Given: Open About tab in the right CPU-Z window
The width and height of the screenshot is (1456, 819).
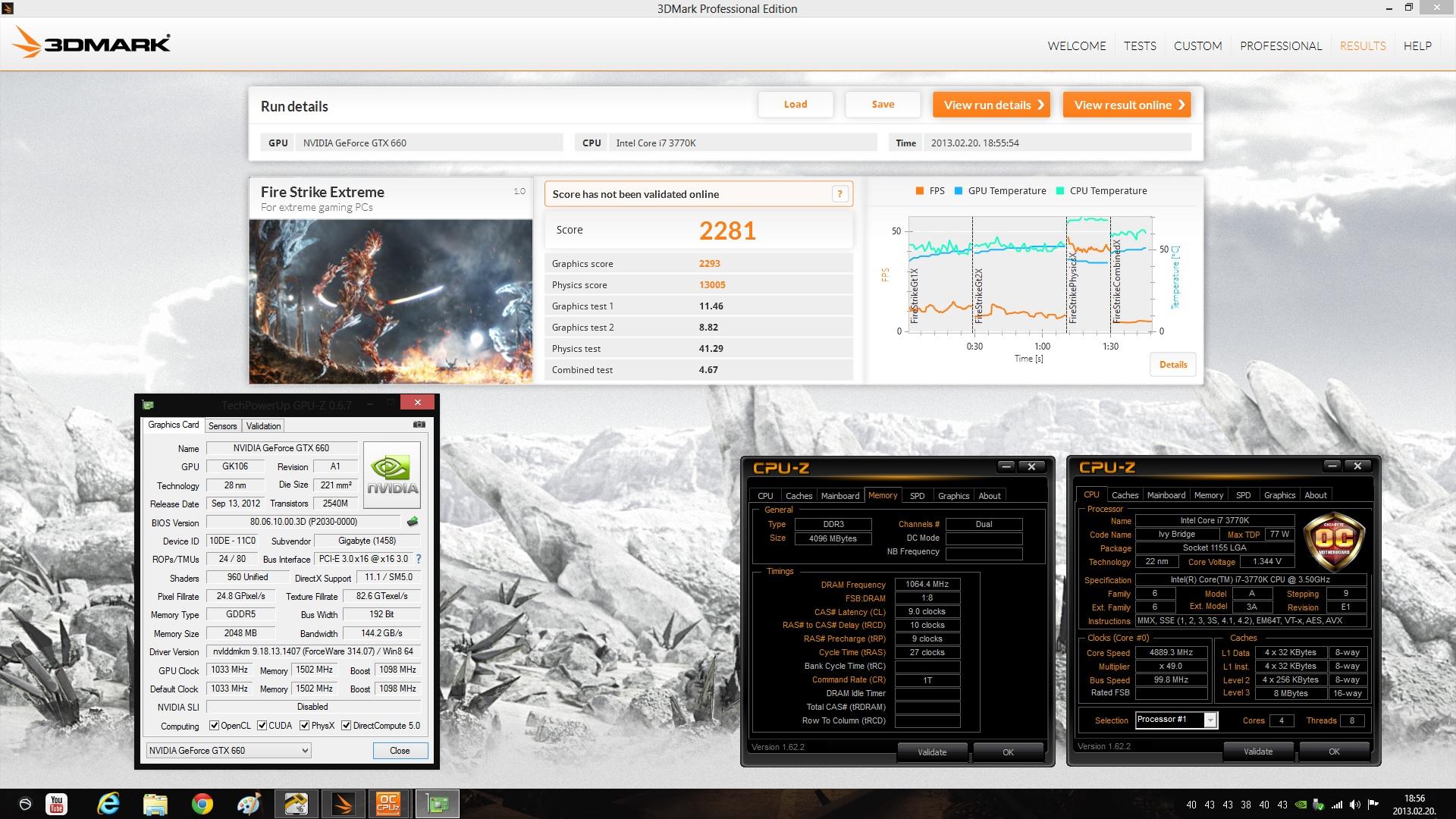Looking at the screenshot, I should (x=1316, y=495).
